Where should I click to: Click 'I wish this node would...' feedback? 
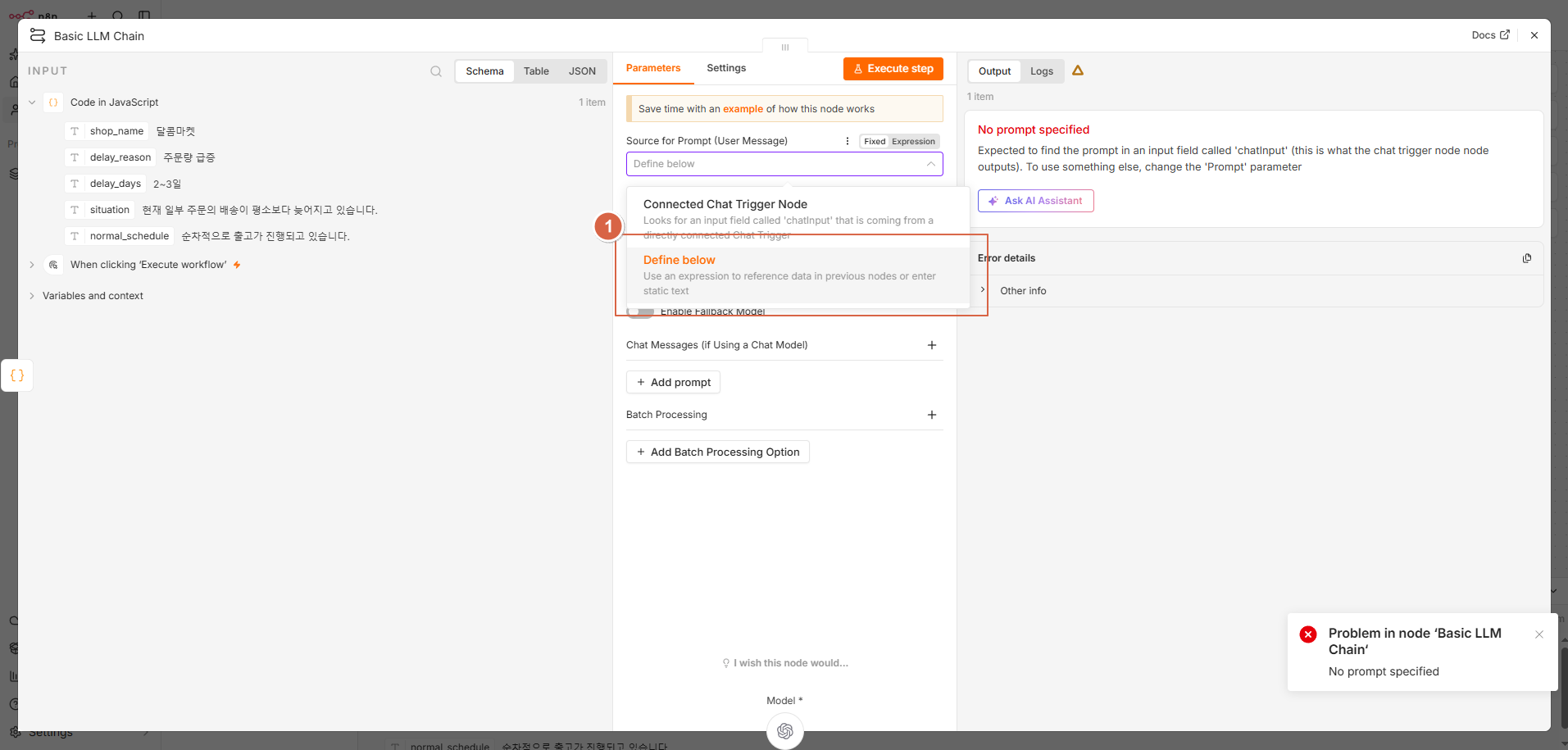tap(785, 663)
